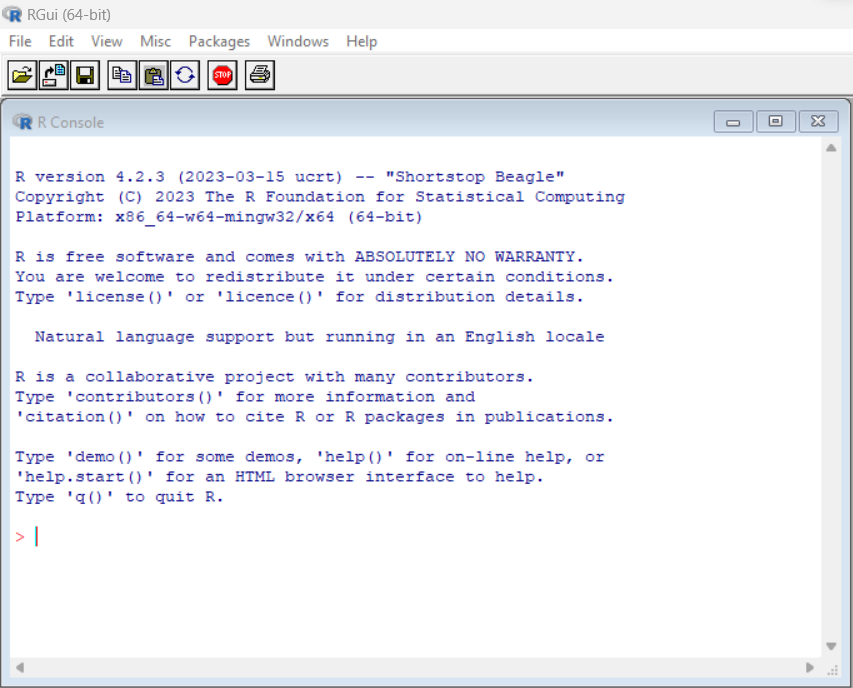This screenshot has width=853, height=688.
Task: Print using the printer icon
Action: tap(259, 75)
